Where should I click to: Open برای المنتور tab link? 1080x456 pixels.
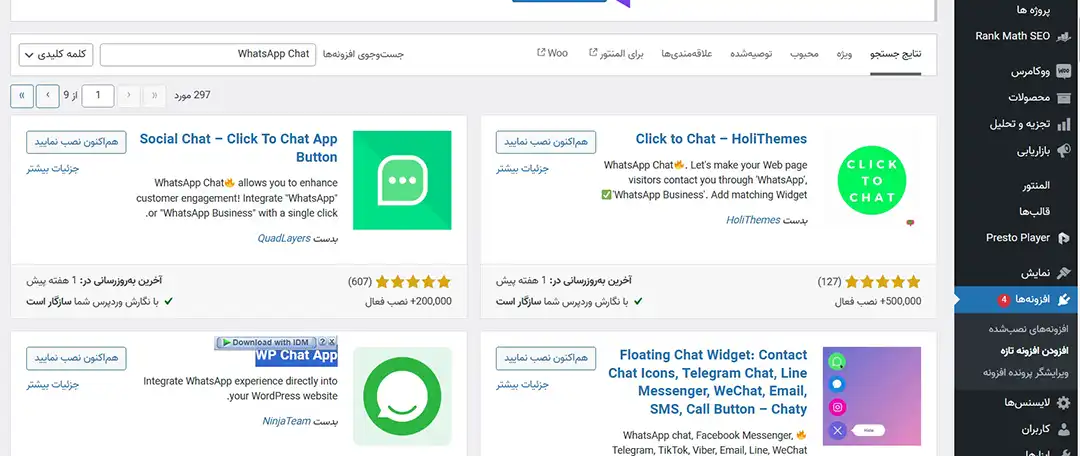click(616, 54)
